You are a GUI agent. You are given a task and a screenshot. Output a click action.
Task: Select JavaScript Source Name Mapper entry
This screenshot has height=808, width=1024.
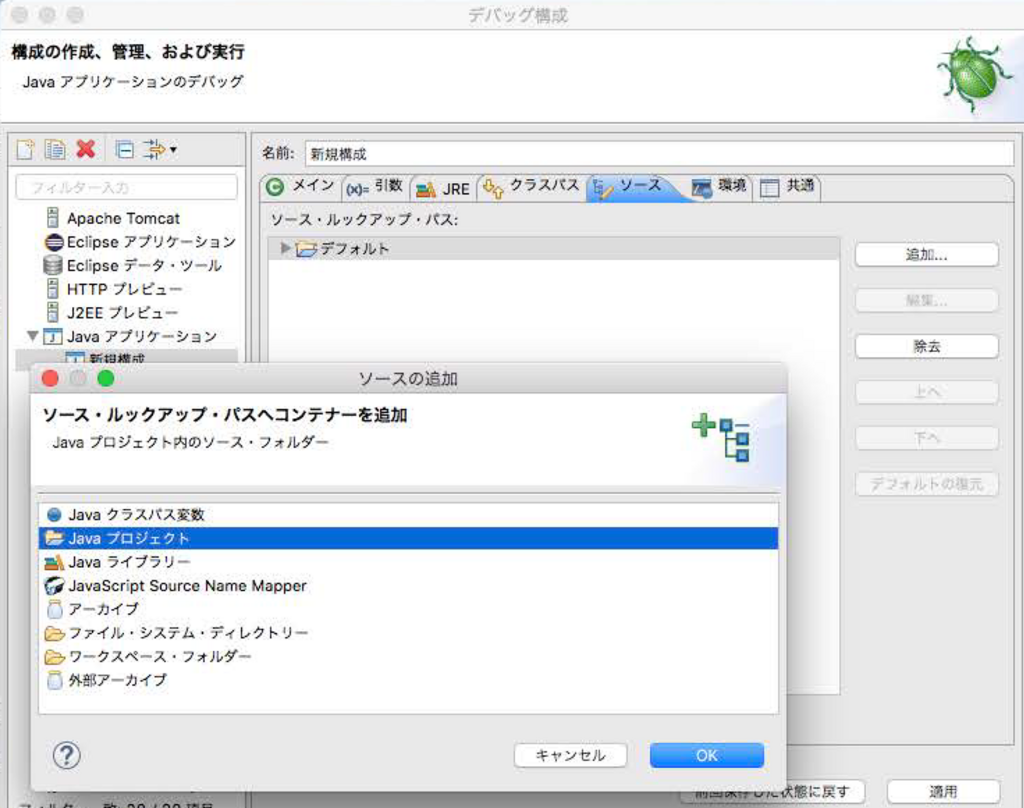tap(408, 585)
